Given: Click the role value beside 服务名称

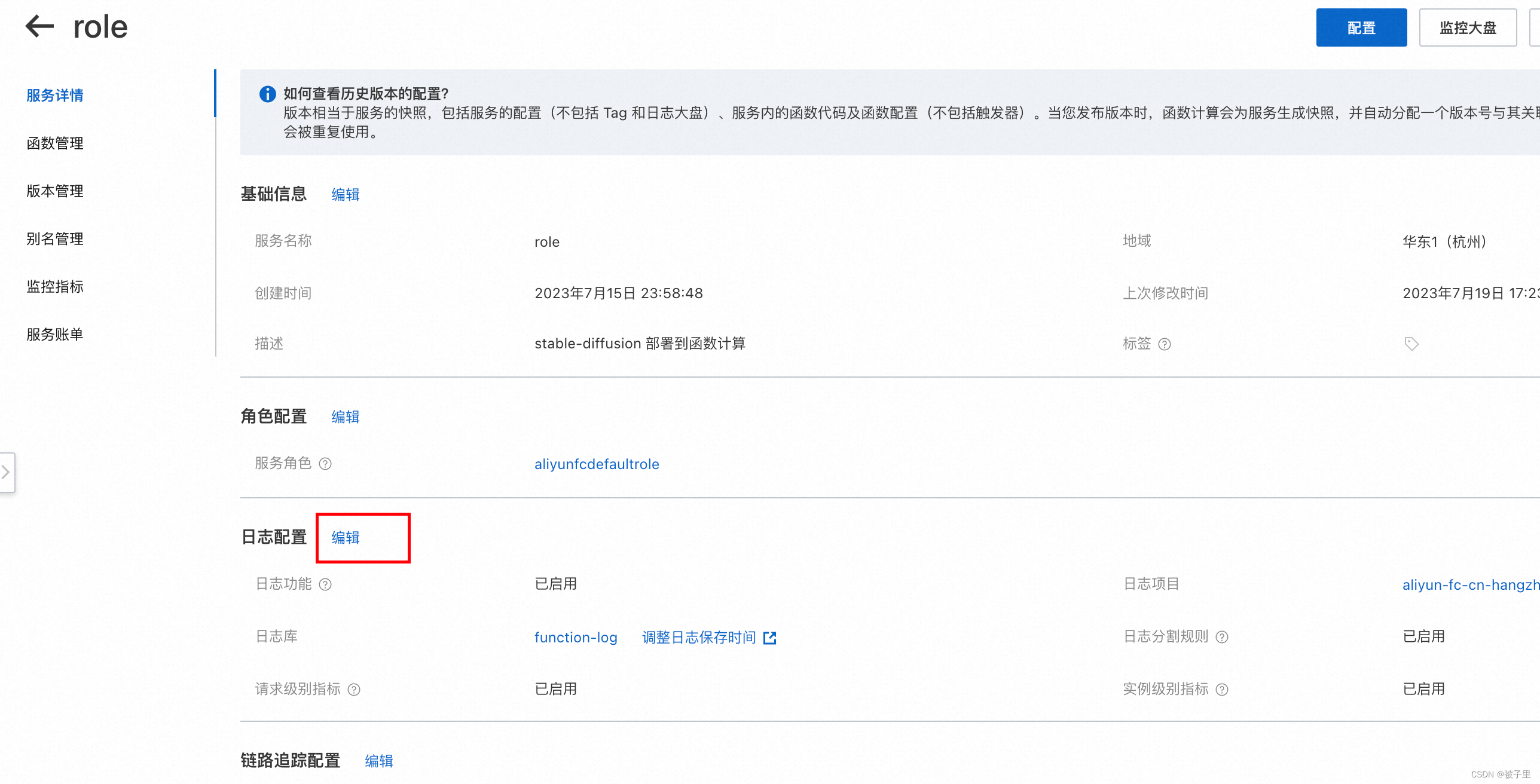Looking at the screenshot, I should click(x=547, y=242).
